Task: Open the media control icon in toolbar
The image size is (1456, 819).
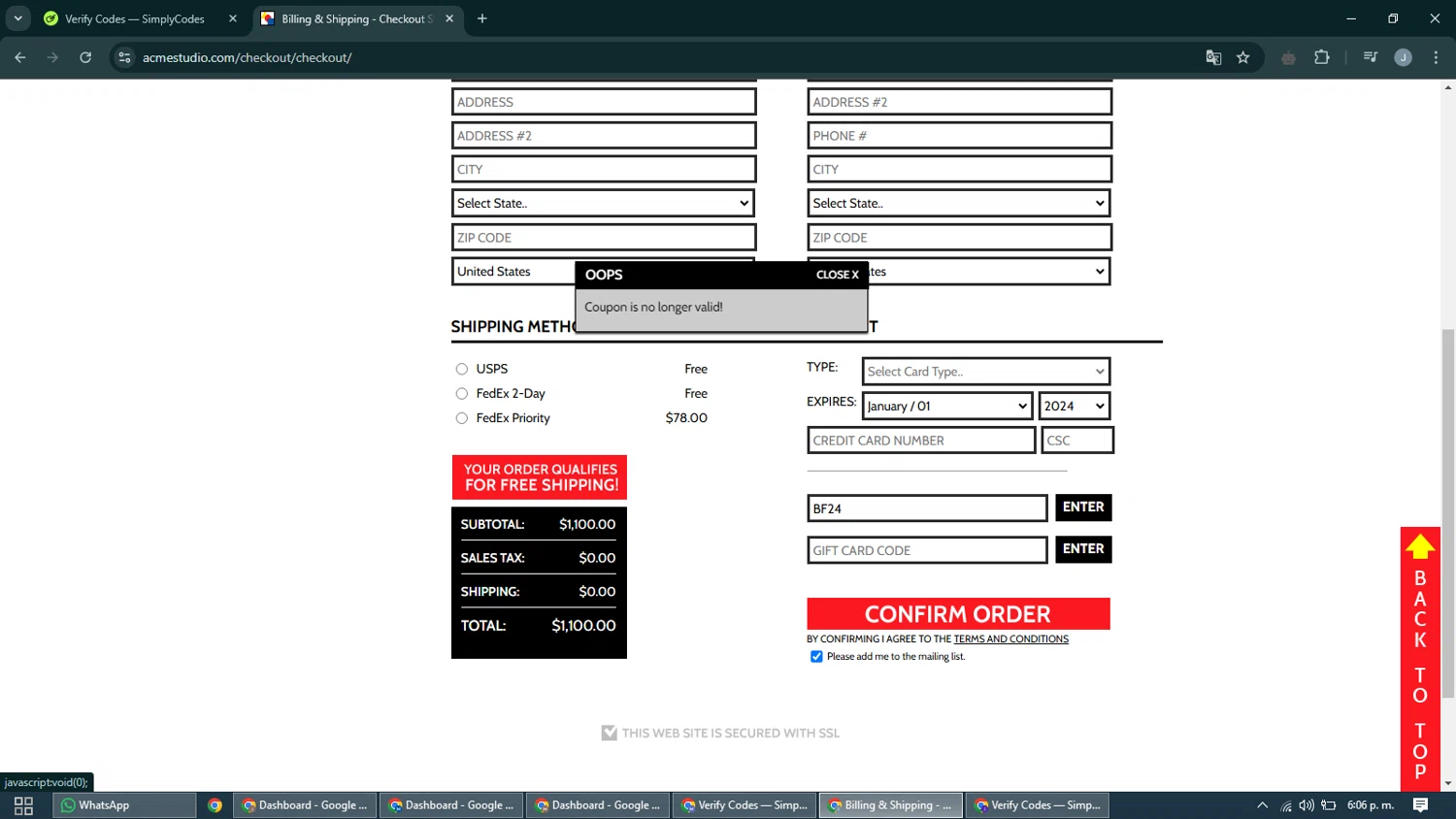Action: (x=1371, y=57)
